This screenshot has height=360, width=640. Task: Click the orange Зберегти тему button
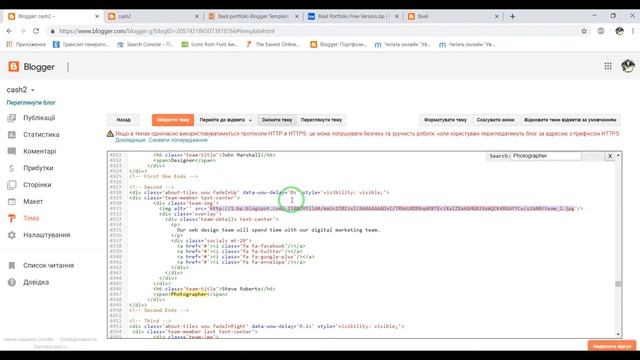tap(173, 120)
